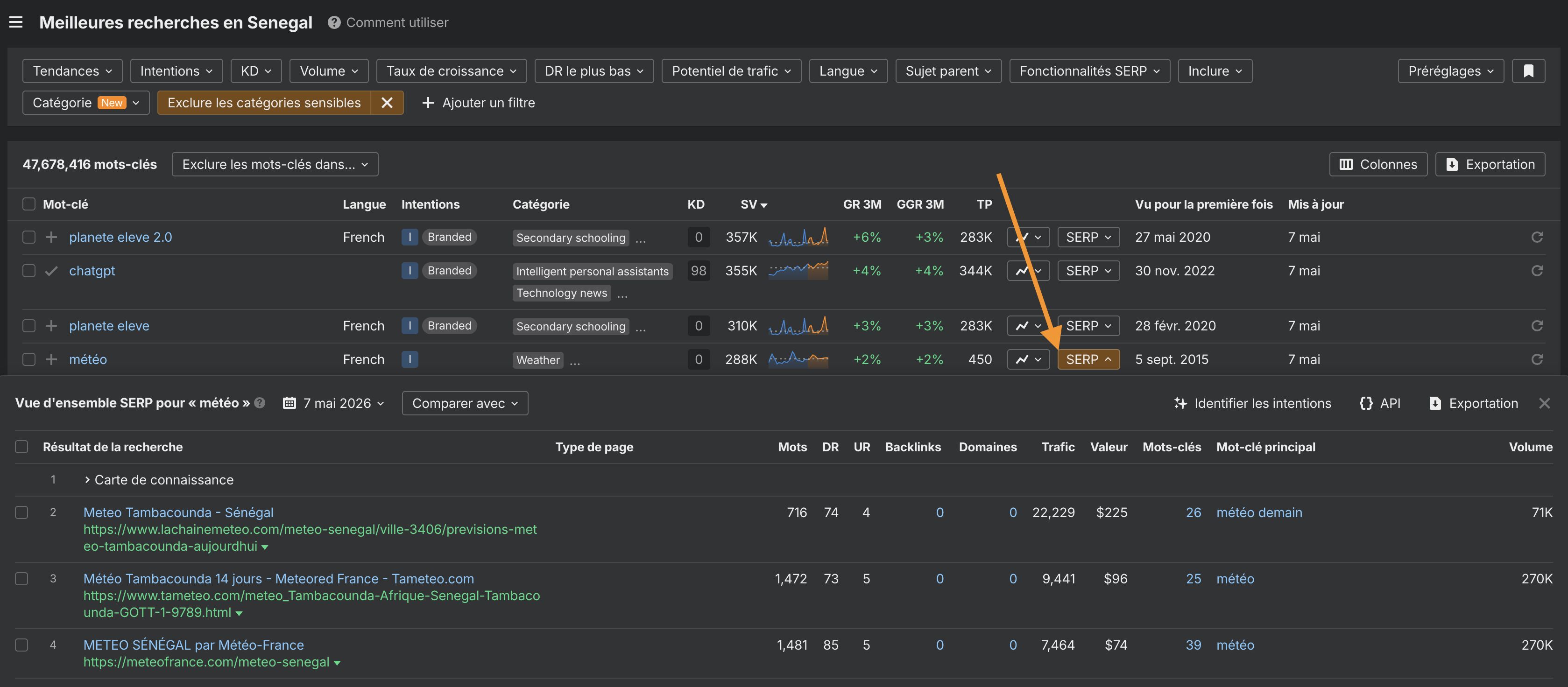
Task: Click the SERP overview help question icon
Action: point(260,403)
